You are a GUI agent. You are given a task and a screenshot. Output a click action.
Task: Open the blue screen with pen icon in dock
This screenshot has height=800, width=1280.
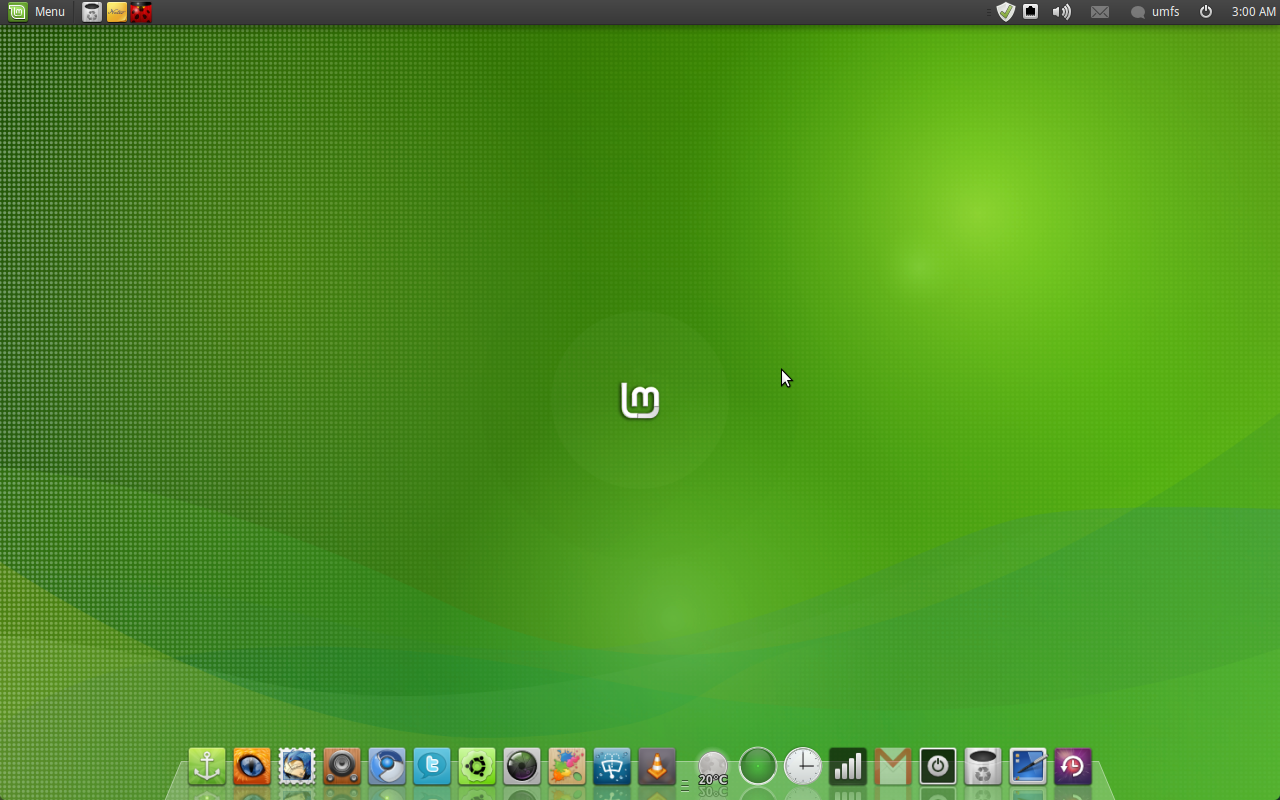1028,767
